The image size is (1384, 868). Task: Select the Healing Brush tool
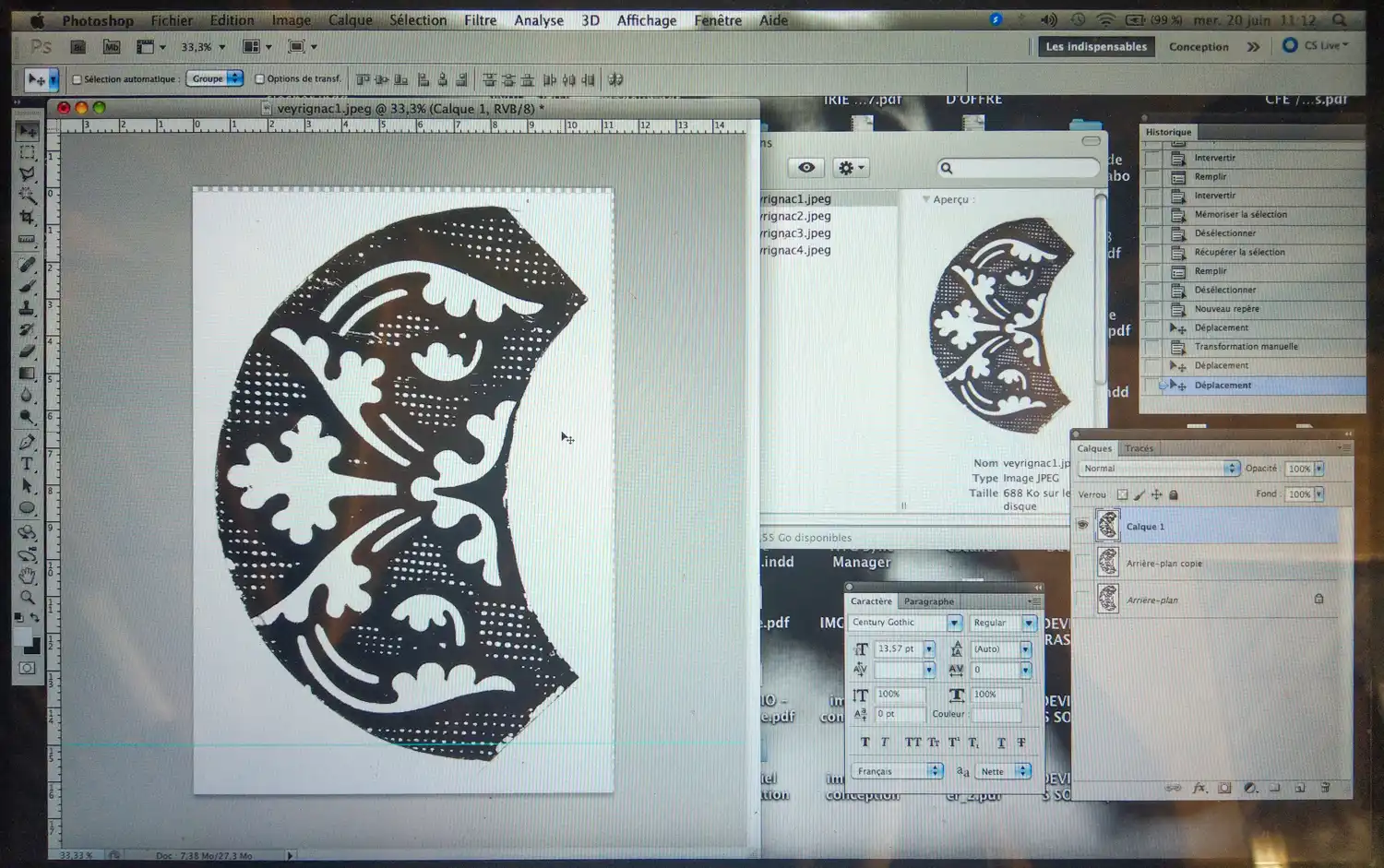click(28, 265)
